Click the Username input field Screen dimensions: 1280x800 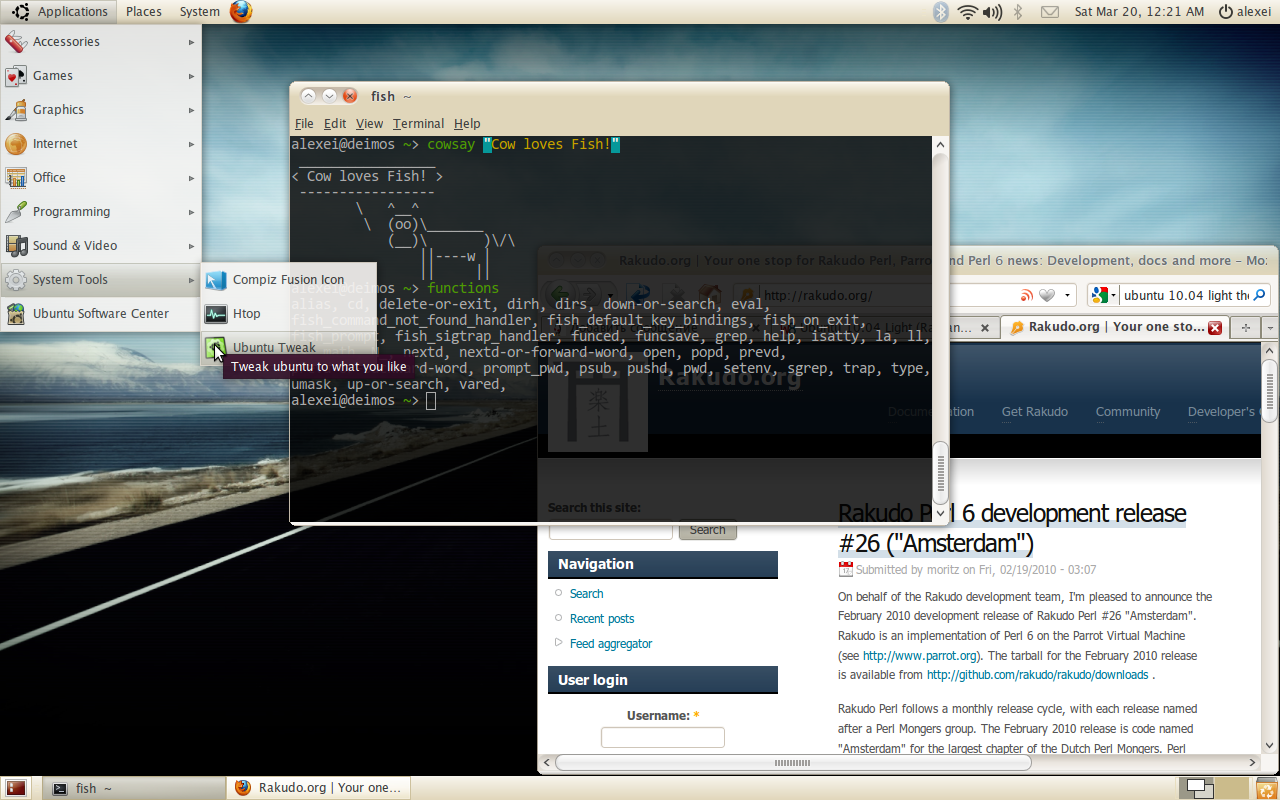pyautogui.click(x=662, y=738)
